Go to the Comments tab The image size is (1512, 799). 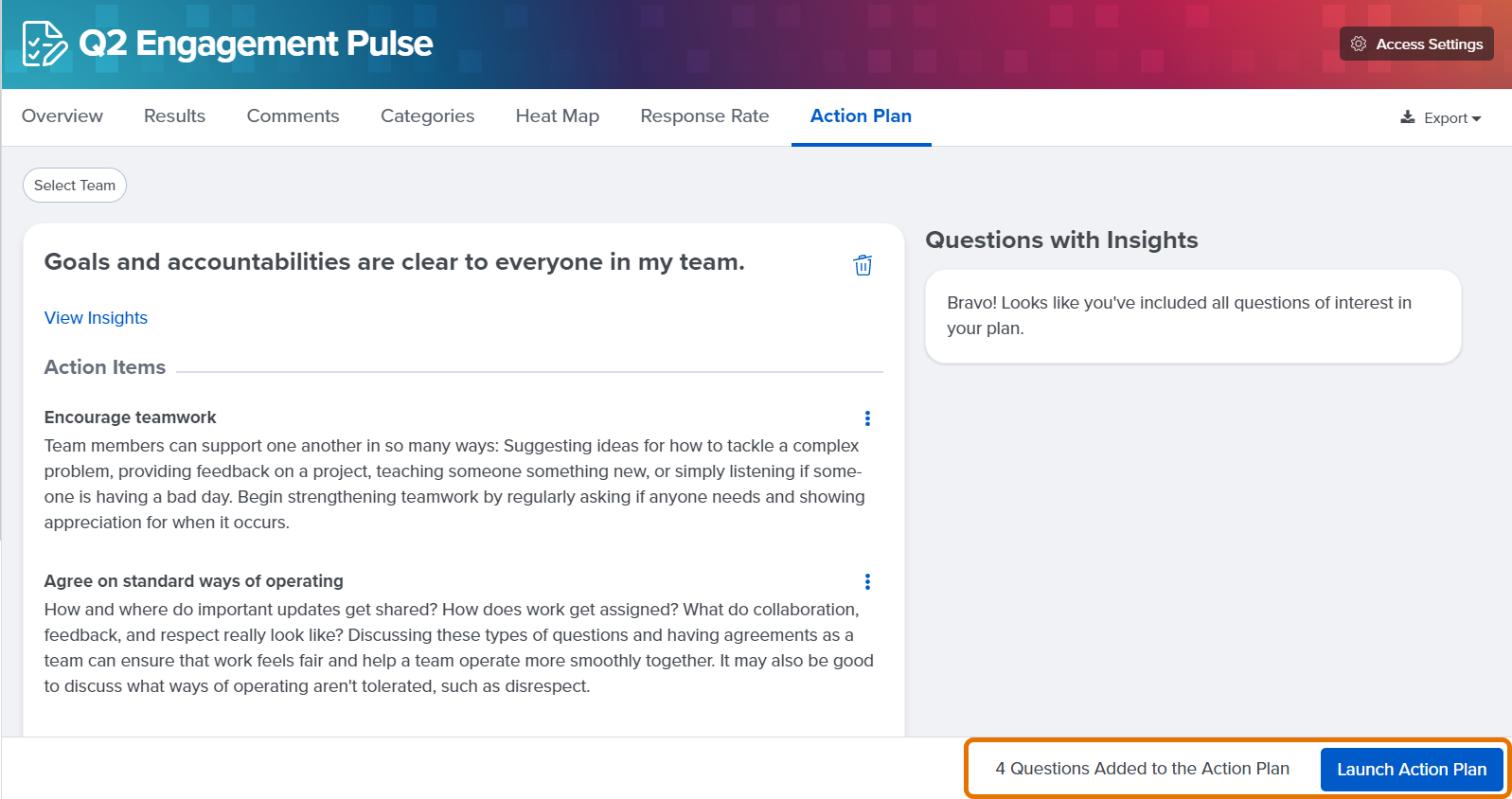click(293, 115)
